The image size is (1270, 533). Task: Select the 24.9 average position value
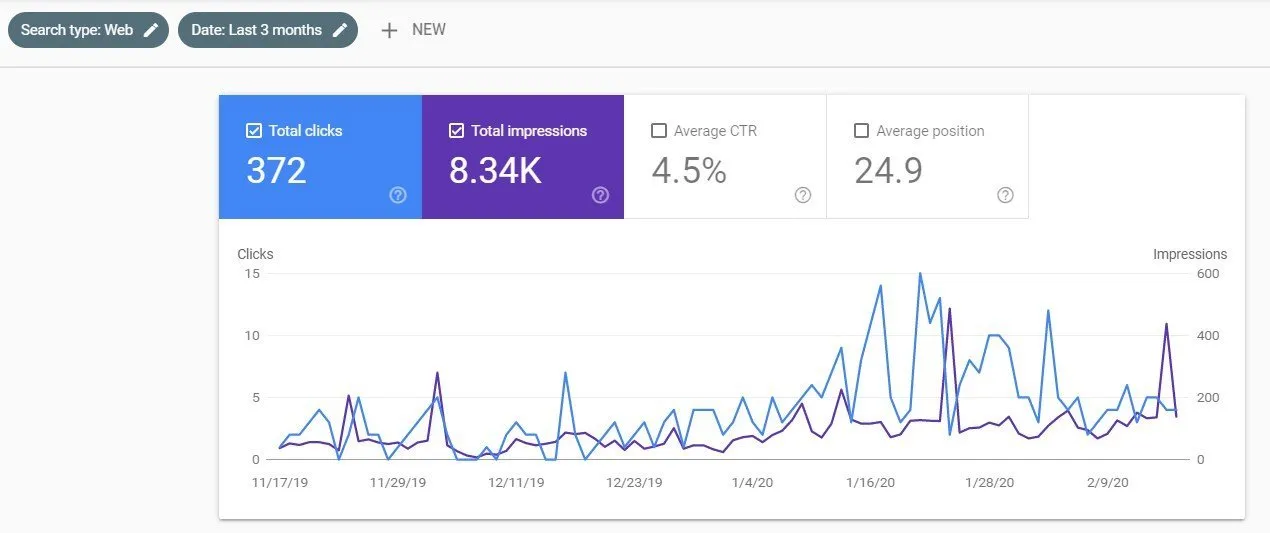pyautogui.click(x=888, y=171)
